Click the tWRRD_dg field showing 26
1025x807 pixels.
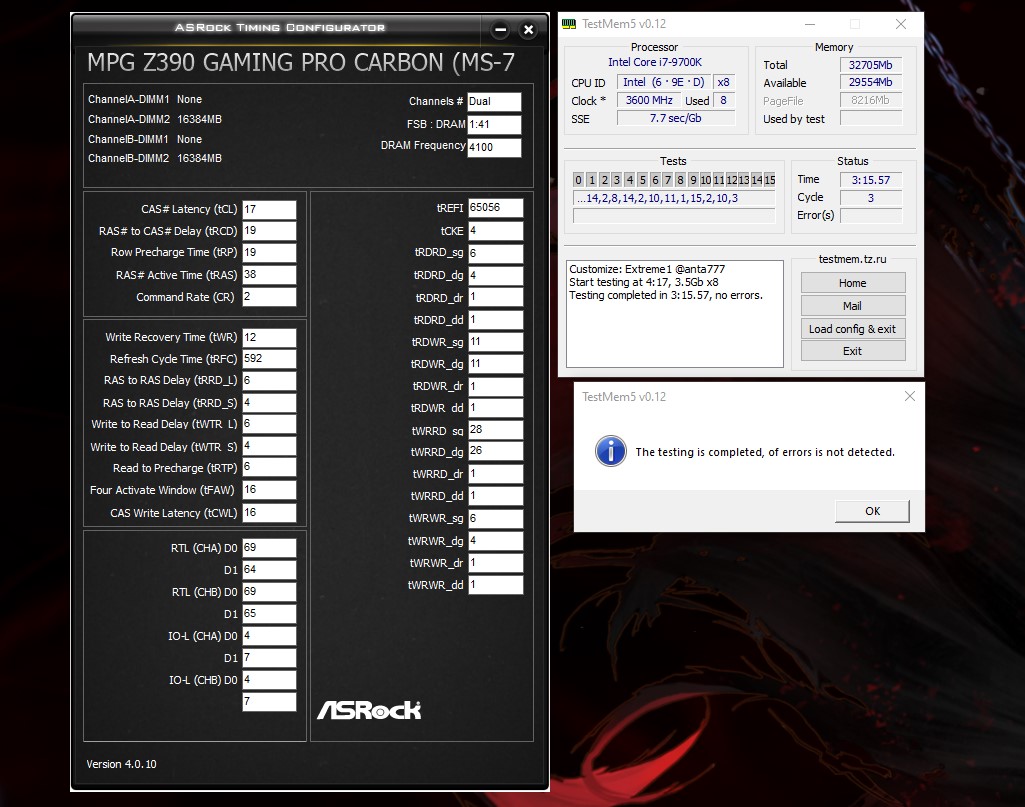coord(496,451)
